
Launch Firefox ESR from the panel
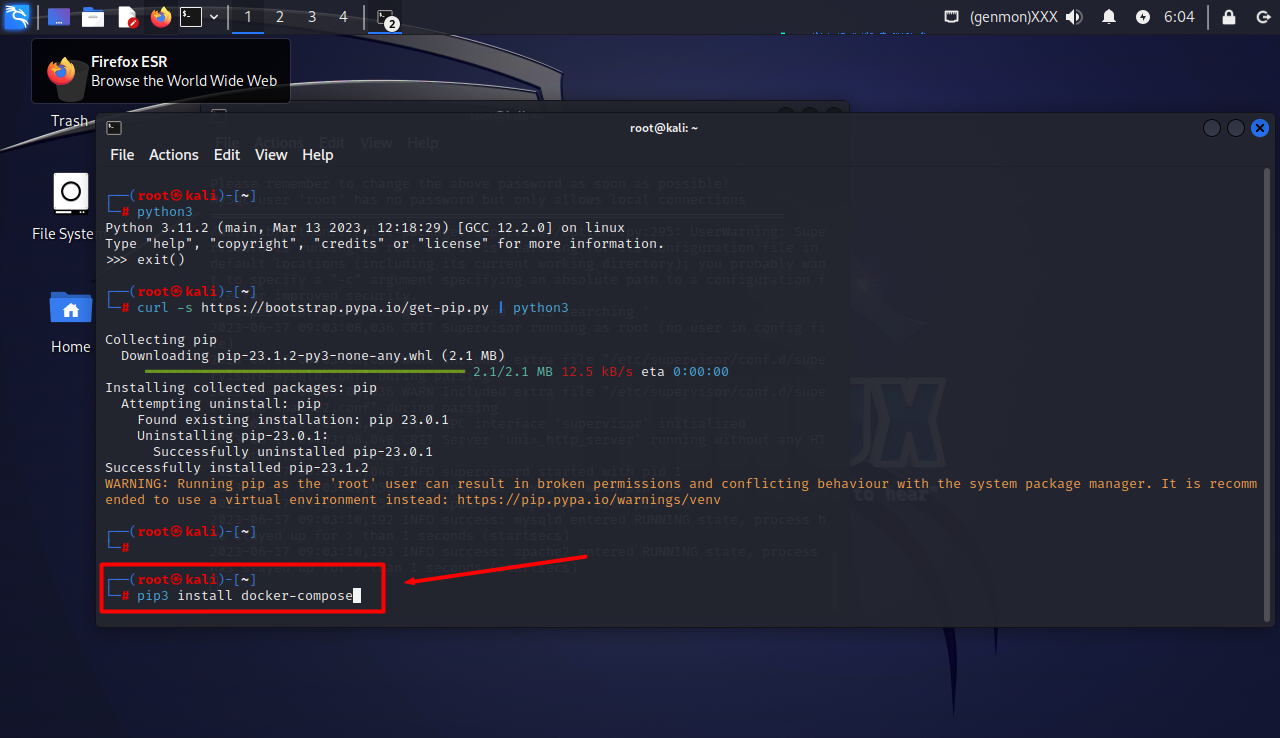[160, 17]
